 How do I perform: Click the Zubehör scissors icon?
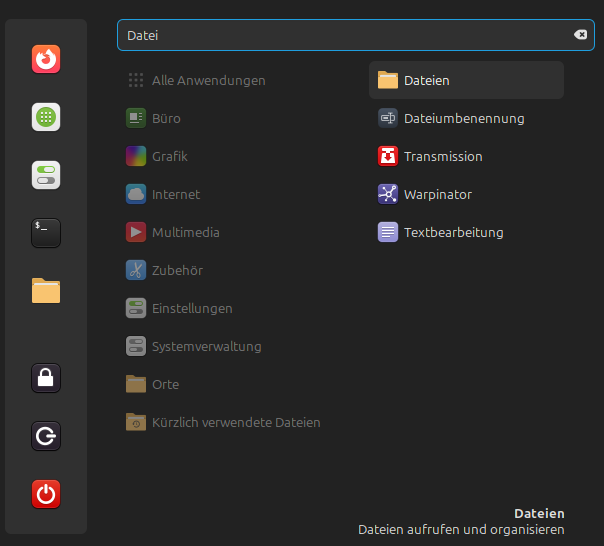click(136, 270)
